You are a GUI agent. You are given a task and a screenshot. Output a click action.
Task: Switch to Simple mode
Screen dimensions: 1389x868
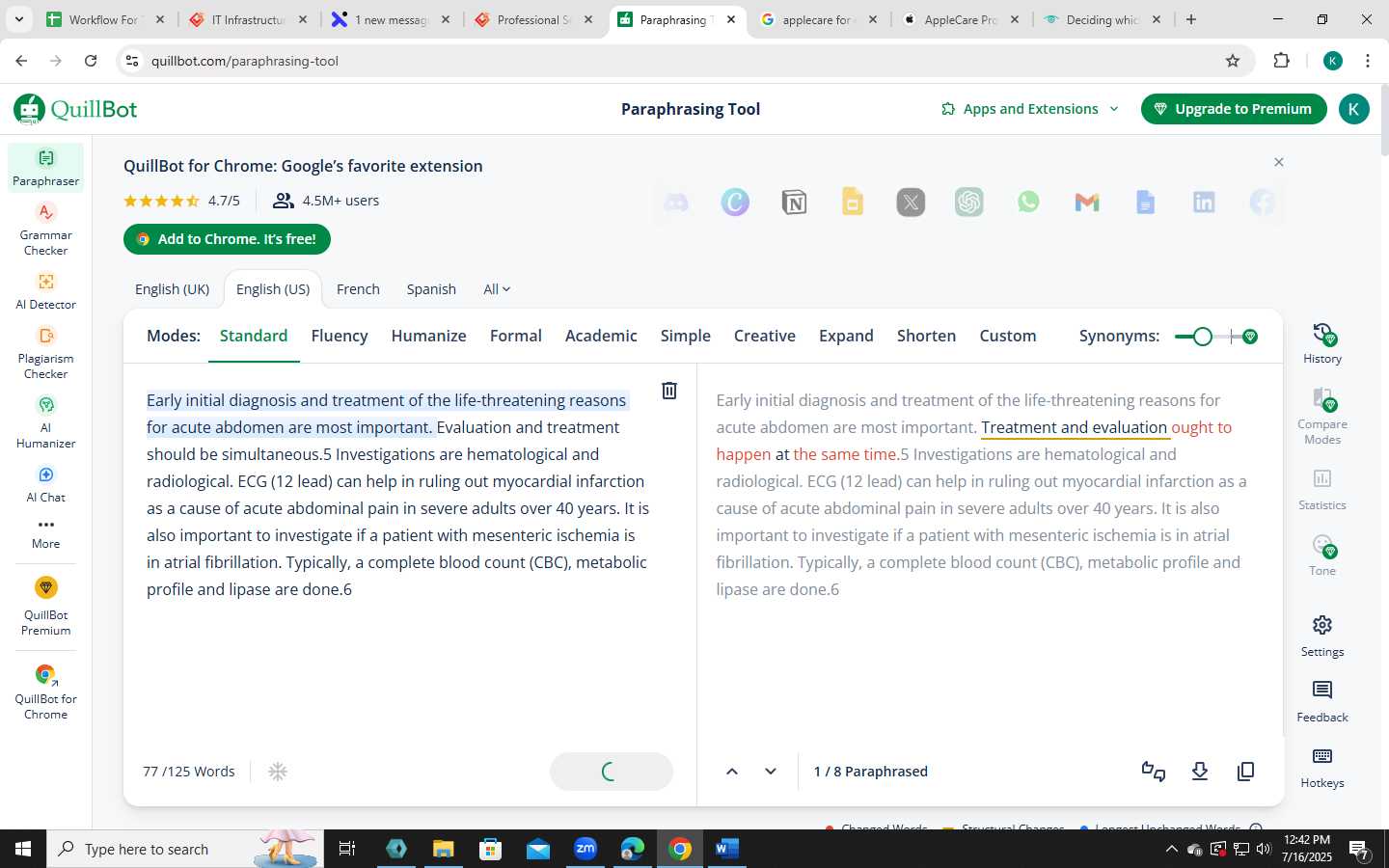(685, 336)
